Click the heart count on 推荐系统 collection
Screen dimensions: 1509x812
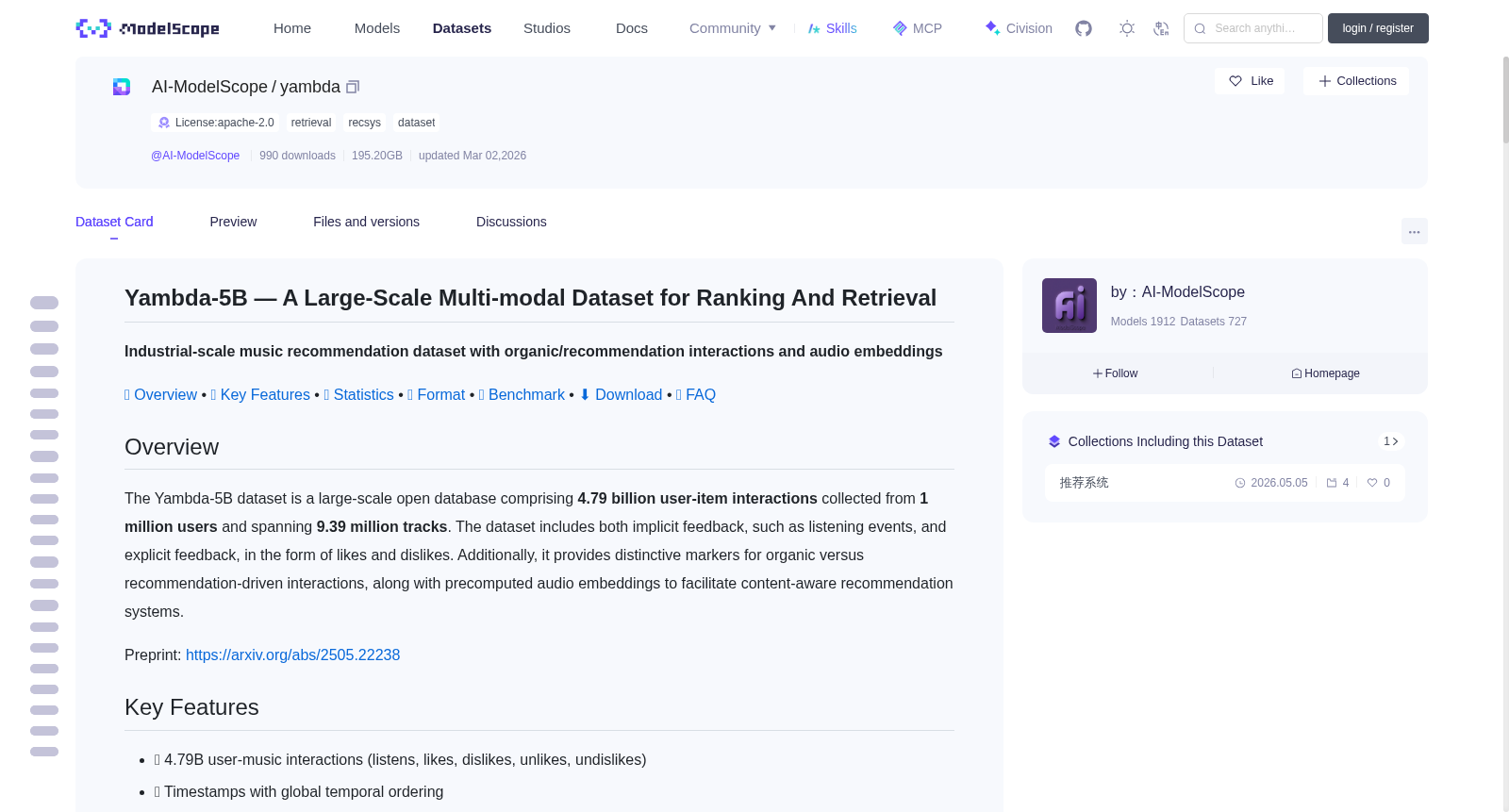pyautogui.click(x=1379, y=483)
